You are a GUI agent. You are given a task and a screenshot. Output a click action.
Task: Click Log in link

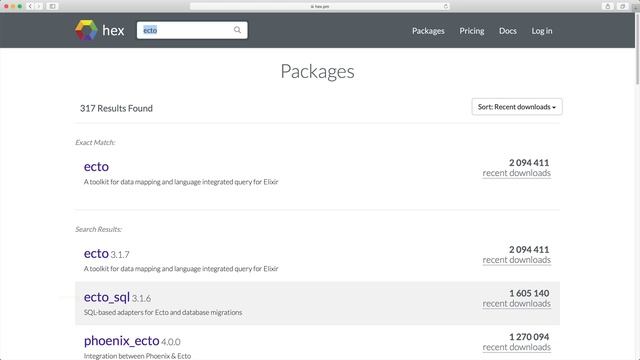[542, 31]
